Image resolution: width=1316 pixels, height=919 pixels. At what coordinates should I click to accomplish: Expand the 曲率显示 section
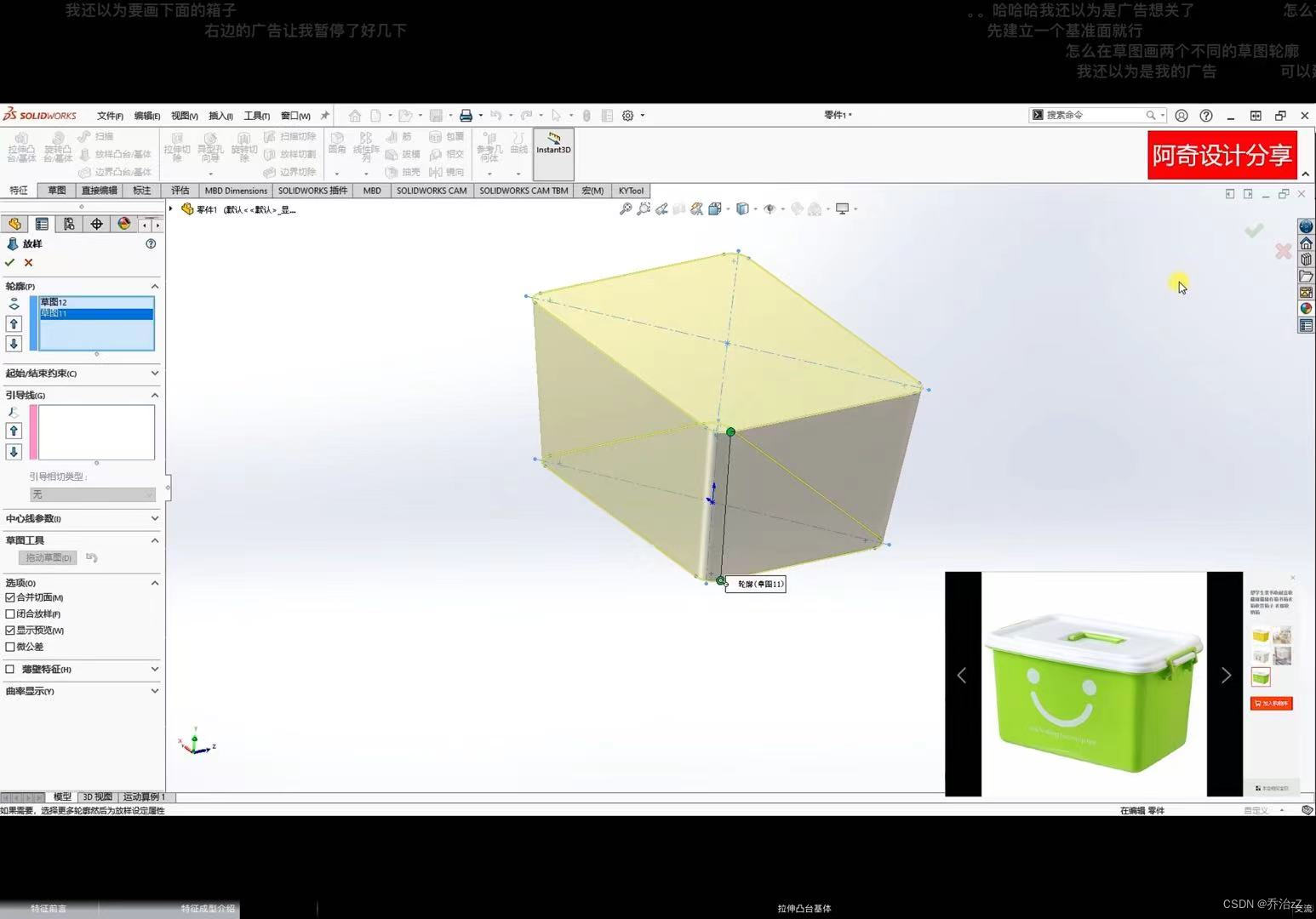[154, 691]
